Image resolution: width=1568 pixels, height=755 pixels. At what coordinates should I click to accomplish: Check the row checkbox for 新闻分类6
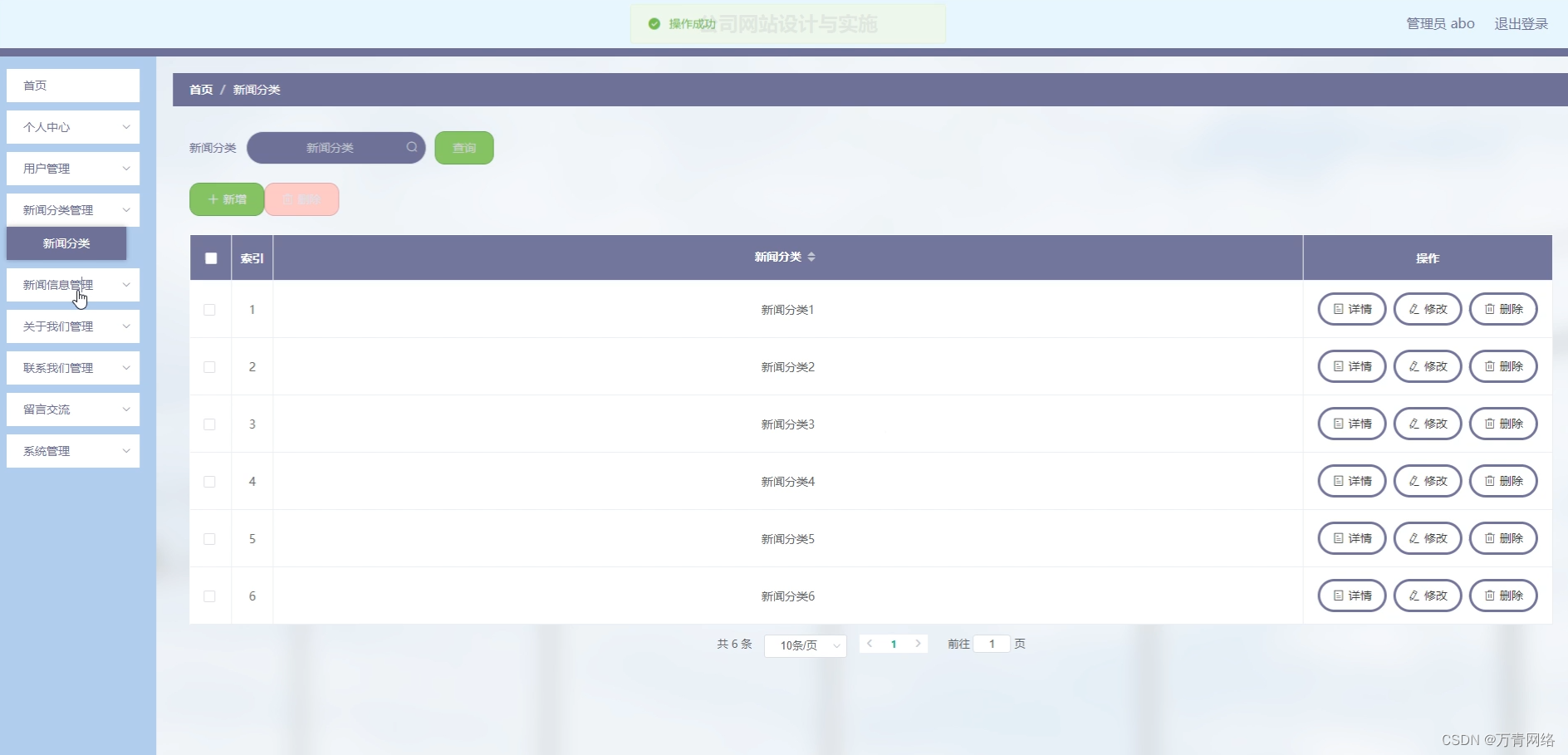point(209,596)
